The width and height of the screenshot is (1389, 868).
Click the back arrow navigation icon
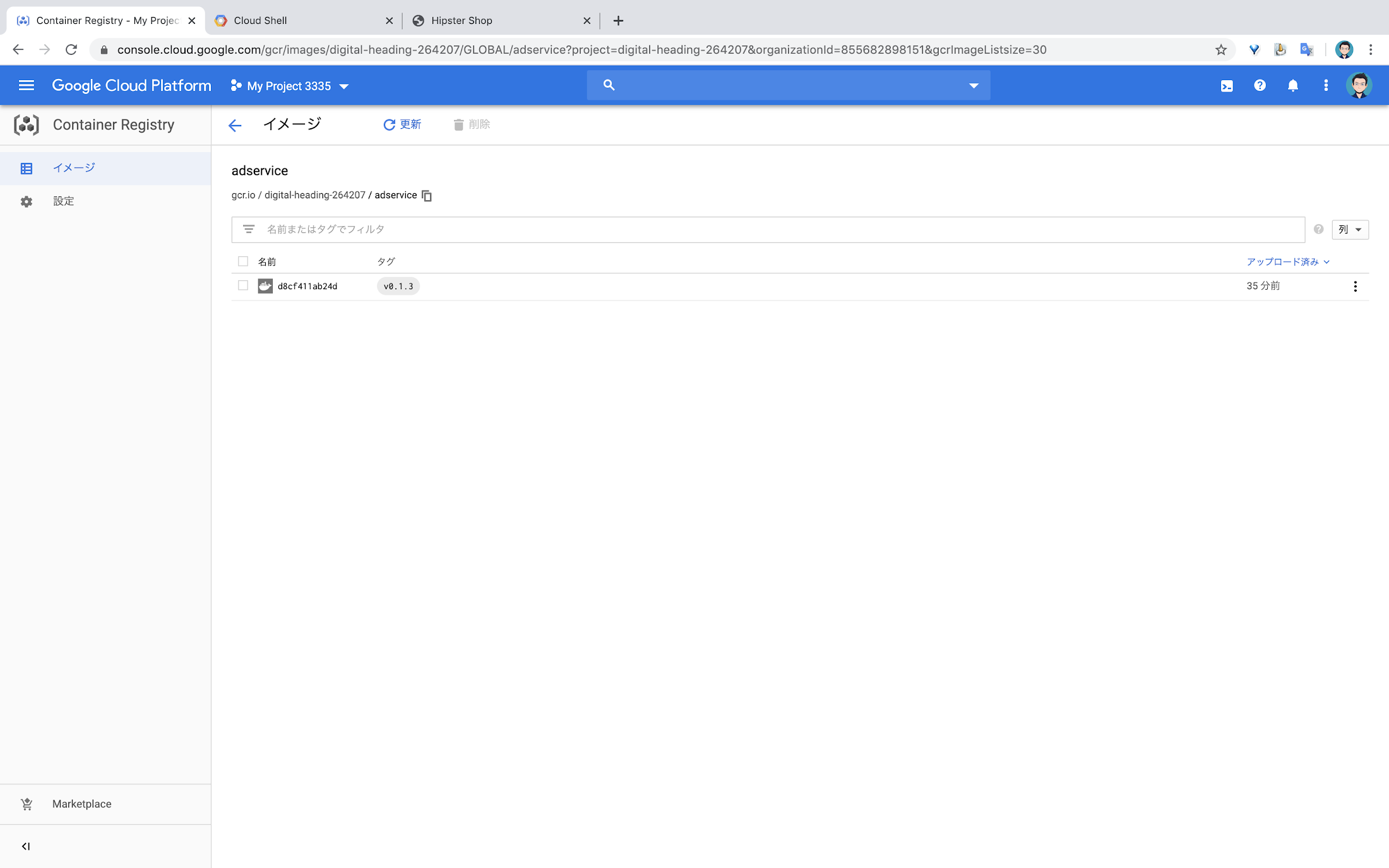tap(235, 124)
